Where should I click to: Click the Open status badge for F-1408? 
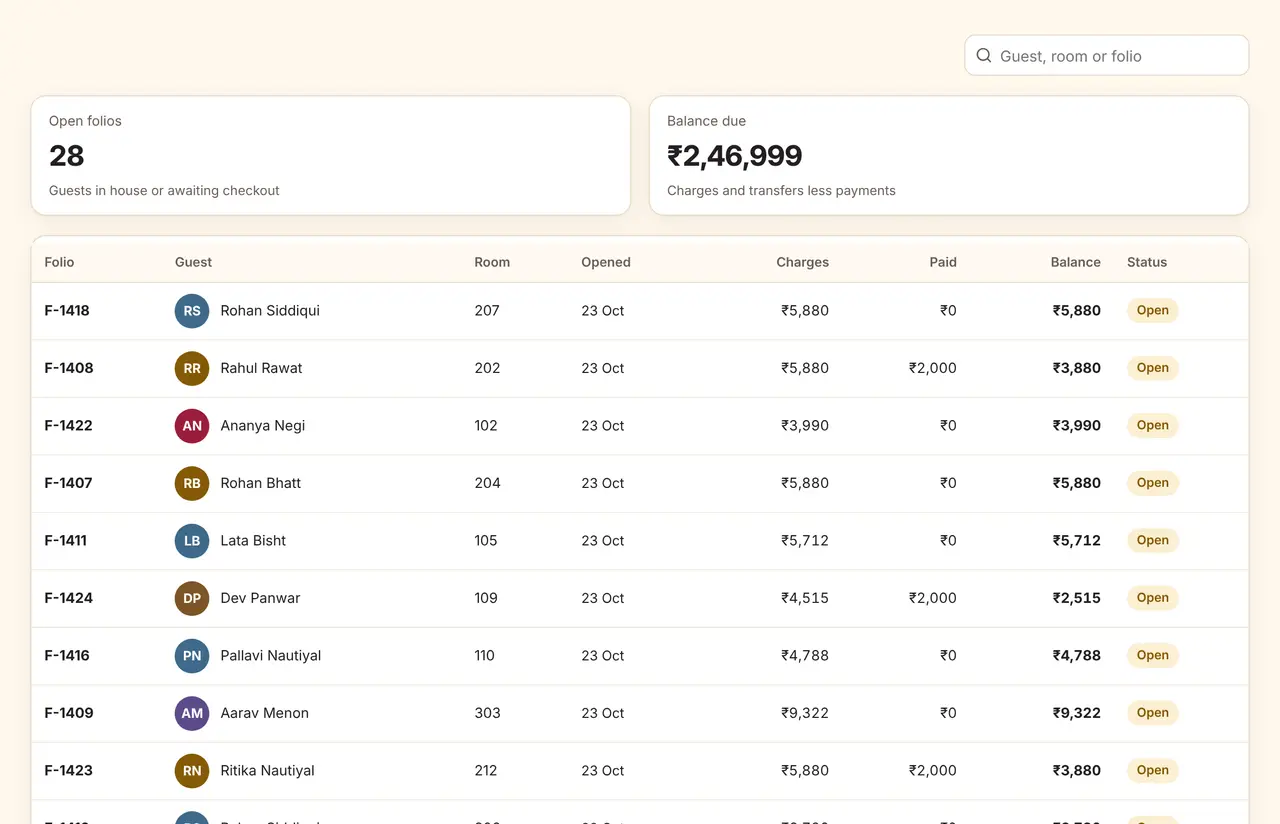(x=1152, y=368)
